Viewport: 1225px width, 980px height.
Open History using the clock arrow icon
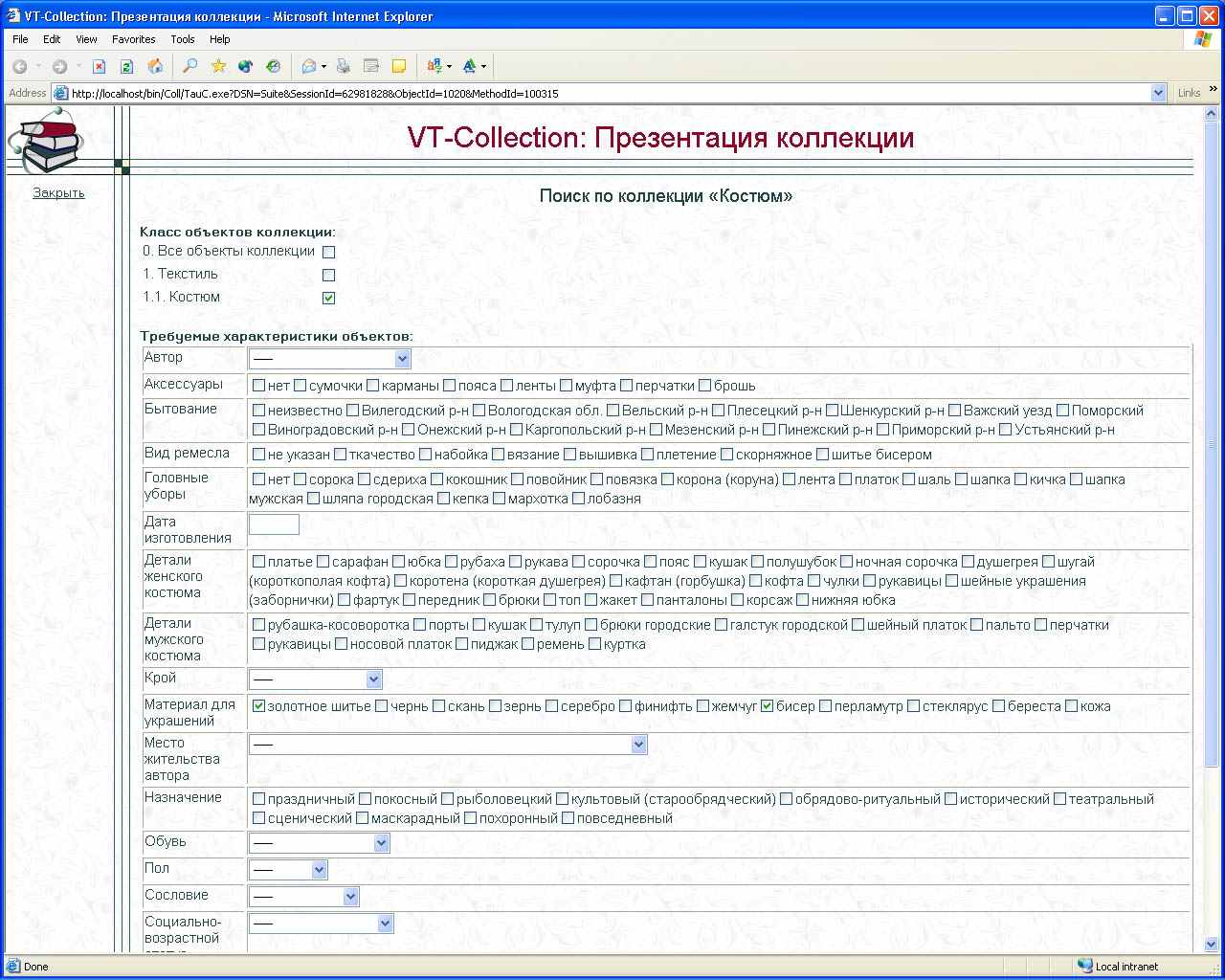(x=274, y=66)
